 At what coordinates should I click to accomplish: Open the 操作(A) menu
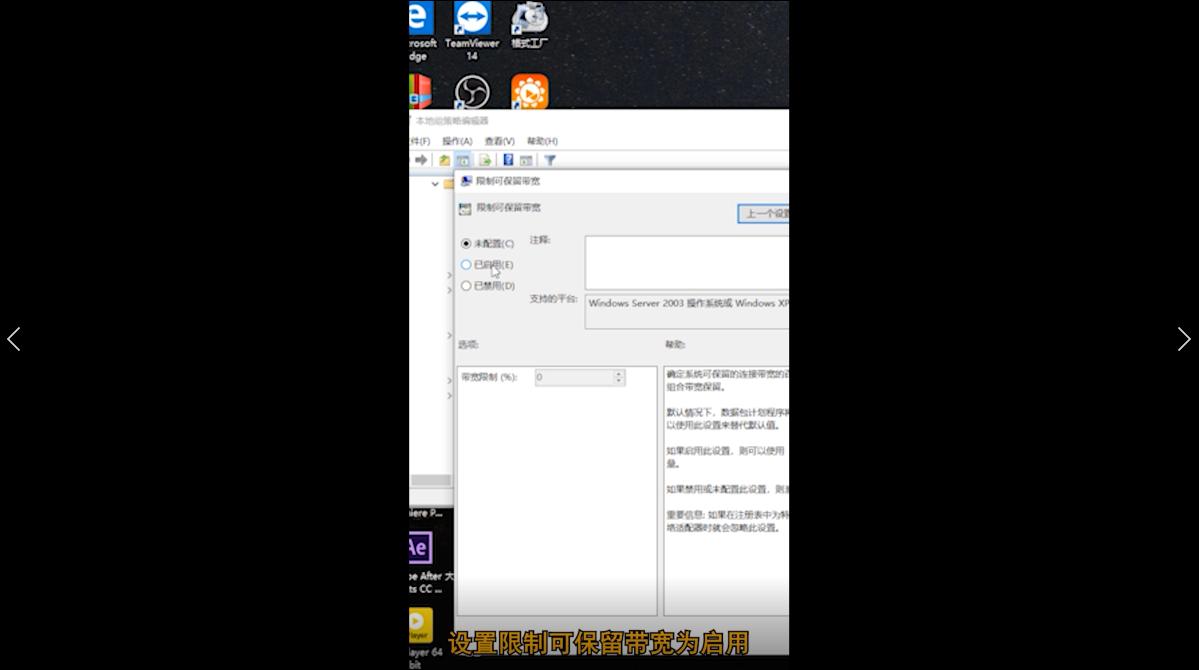pyautogui.click(x=456, y=141)
